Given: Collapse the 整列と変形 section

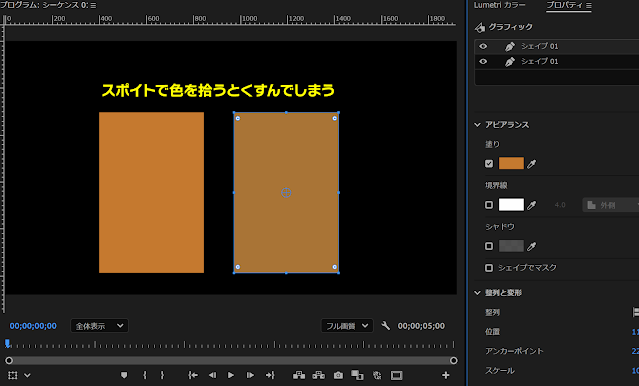Looking at the screenshot, I should coord(478,293).
